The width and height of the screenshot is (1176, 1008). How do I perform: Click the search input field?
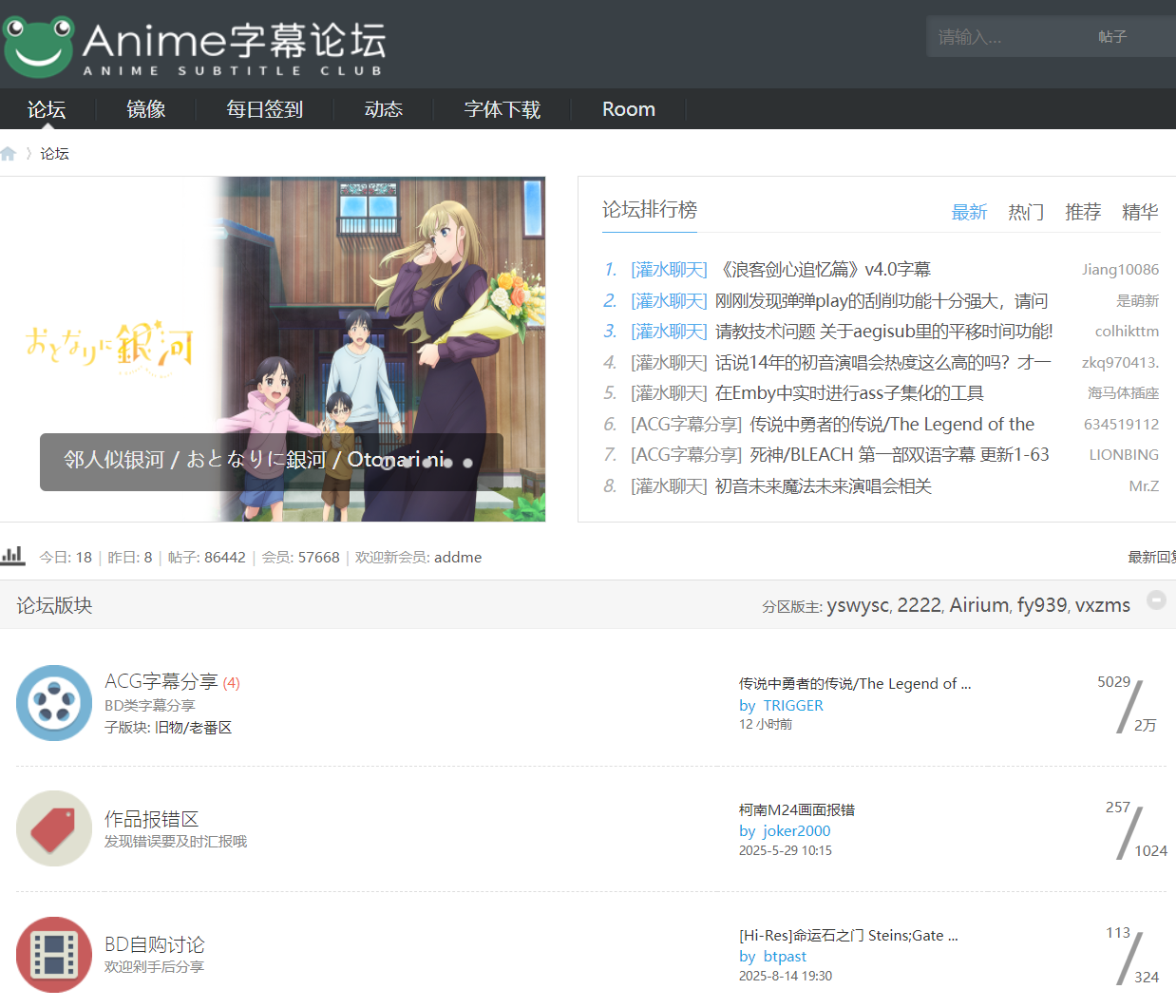(x=1007, y=37)
